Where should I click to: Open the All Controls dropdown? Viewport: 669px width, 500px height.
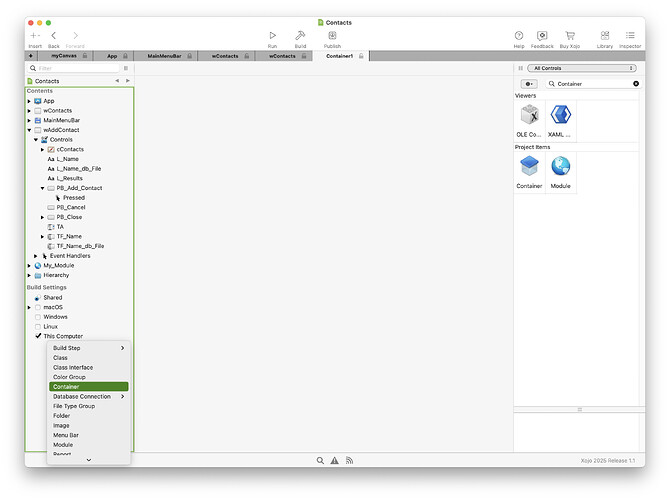tap(584, 68)
